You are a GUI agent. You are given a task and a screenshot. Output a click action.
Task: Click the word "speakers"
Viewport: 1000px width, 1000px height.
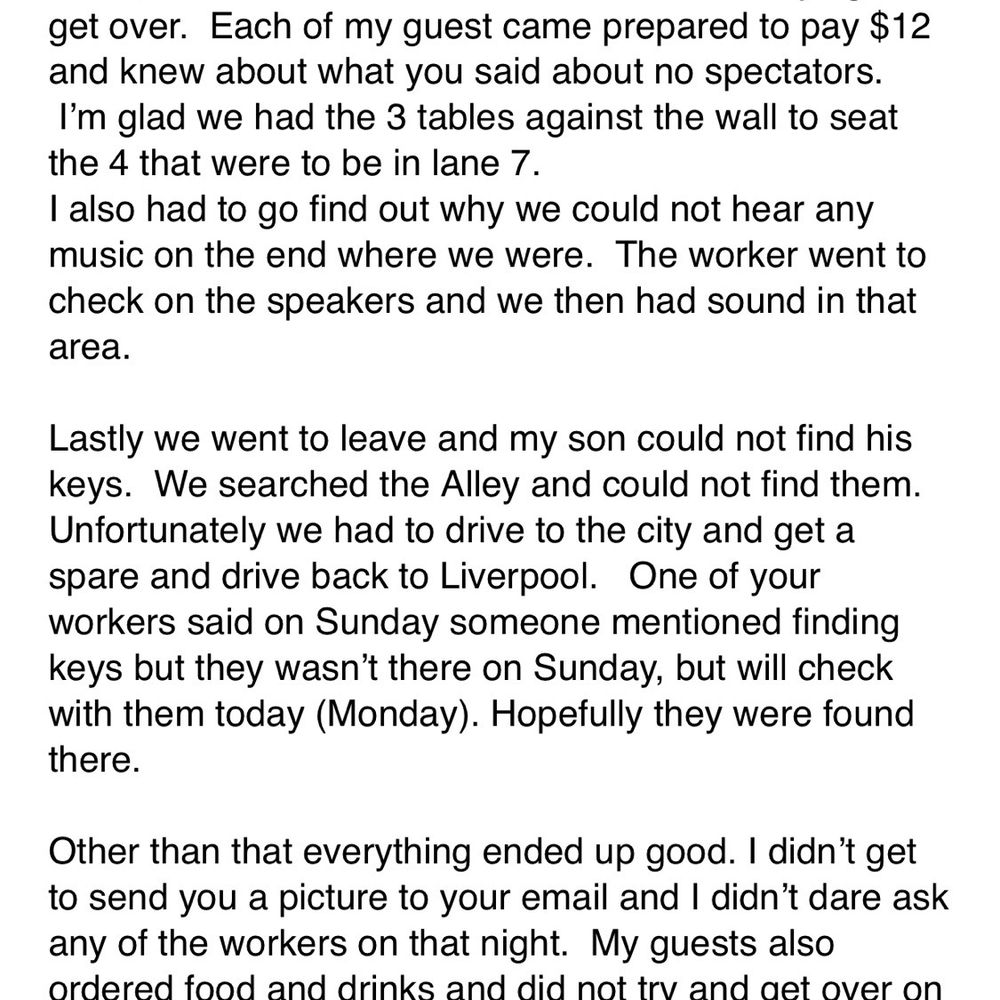pyautogui.click(x=341, y=302)
